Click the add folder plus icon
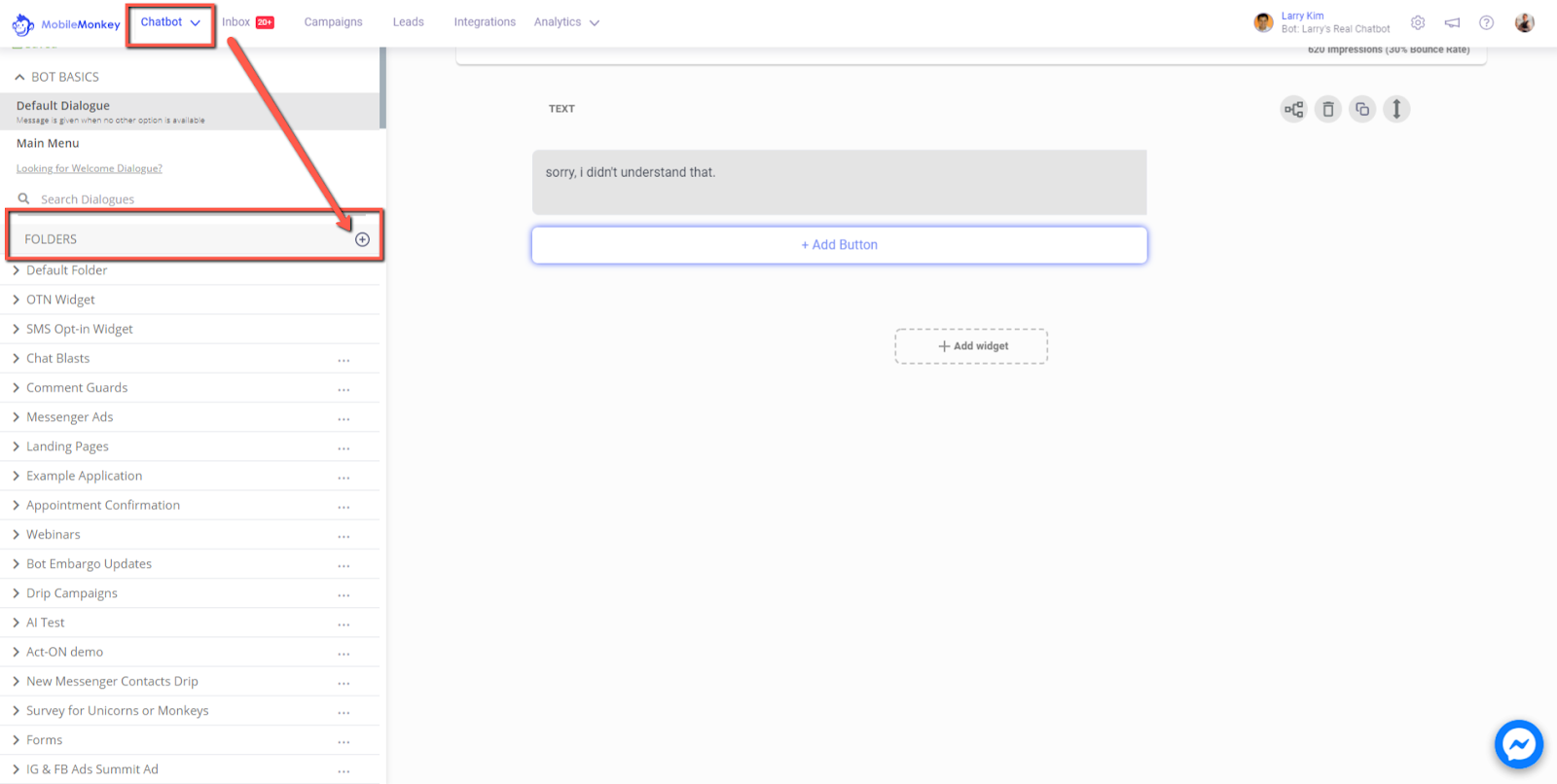1557x784 pixels. point(362,239)
